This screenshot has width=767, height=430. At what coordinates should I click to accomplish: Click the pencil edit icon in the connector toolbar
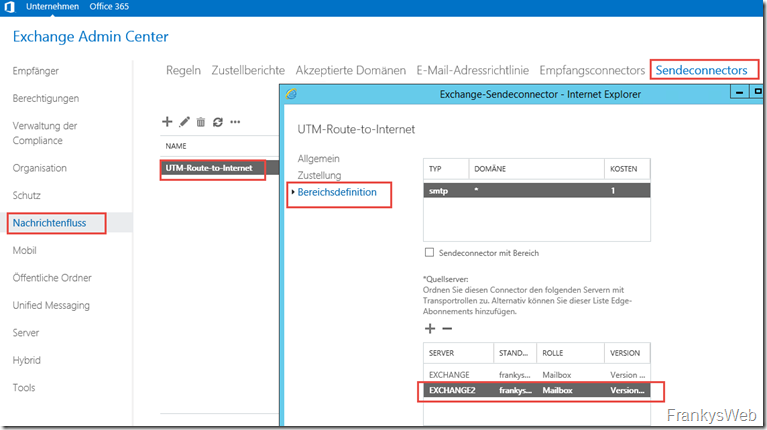tap(184, 122)
